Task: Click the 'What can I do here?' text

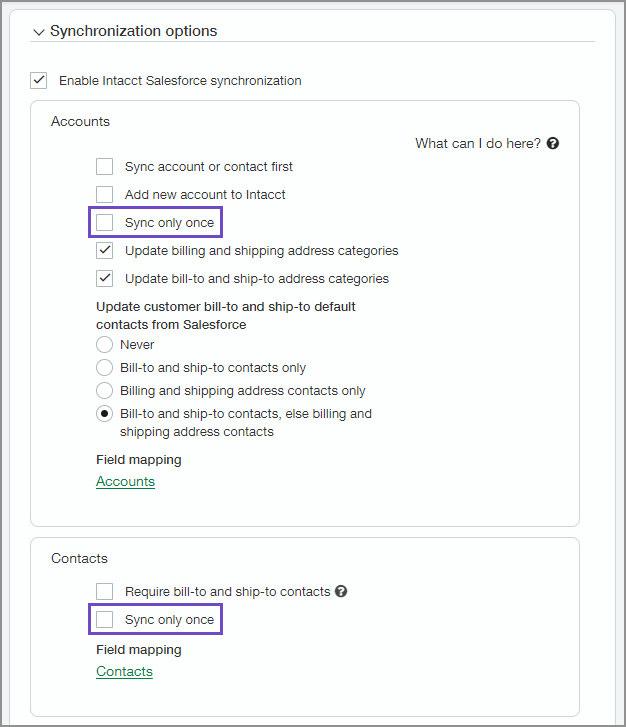Action: pos(478,144)
